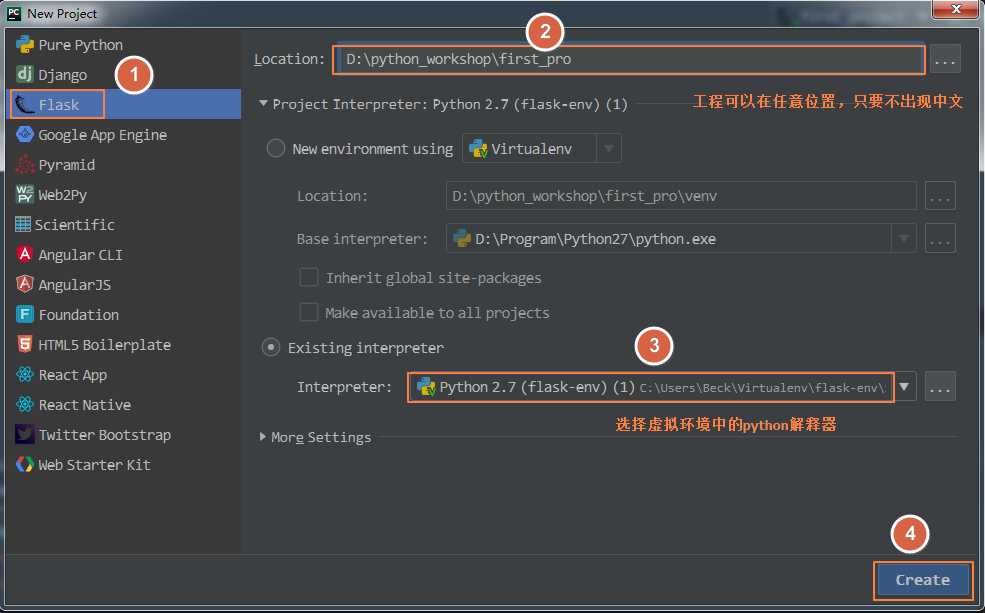Viewport: 985px width, 613px height.
Task: Open the Base interpreter dropdown arrow
Action: coord(904,239)
